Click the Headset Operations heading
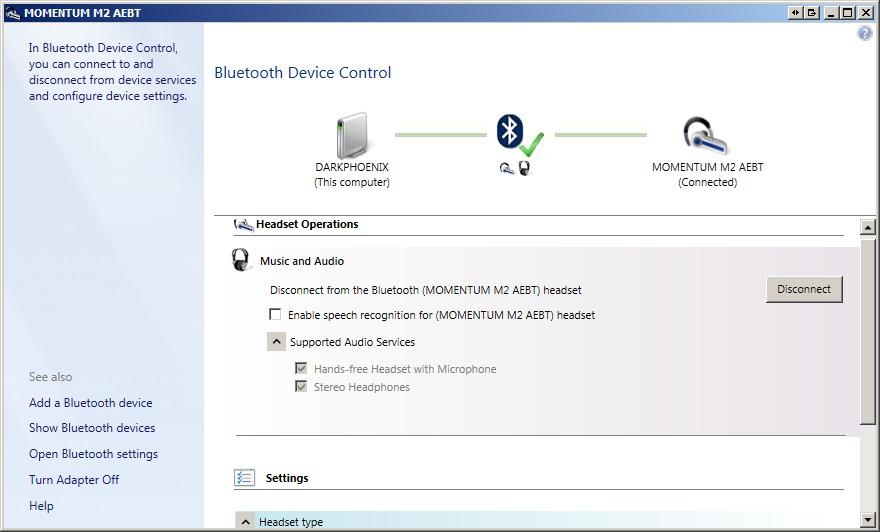This screenshot has width=880, height=532. [x=307, y=224]
